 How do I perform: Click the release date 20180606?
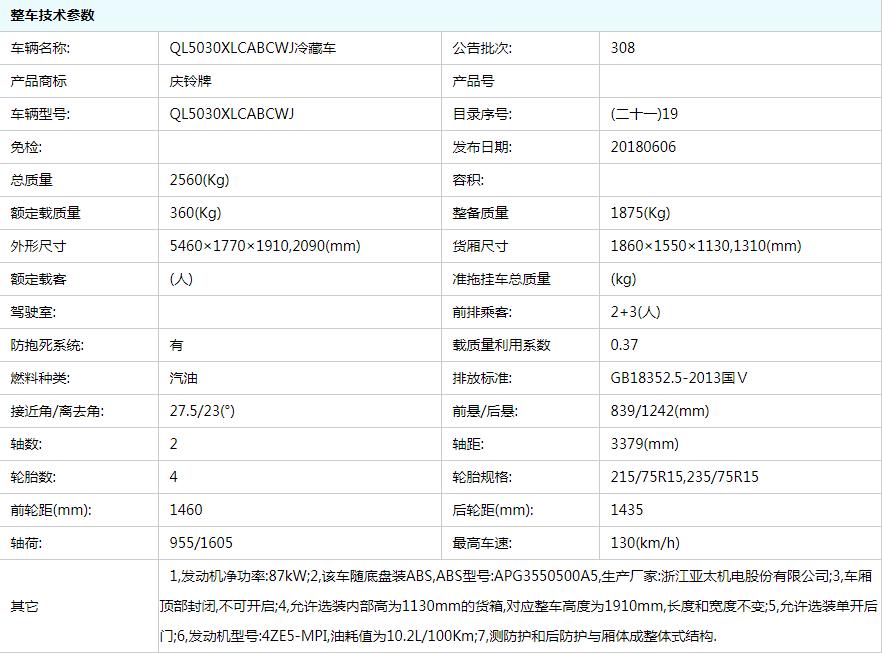click(643, 147)
